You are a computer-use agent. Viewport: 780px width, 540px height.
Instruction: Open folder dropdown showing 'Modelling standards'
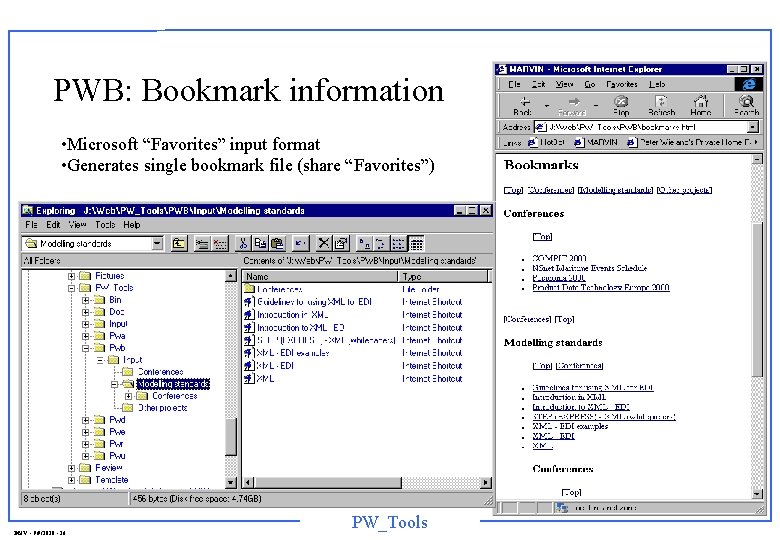click(x=157, y=243)
